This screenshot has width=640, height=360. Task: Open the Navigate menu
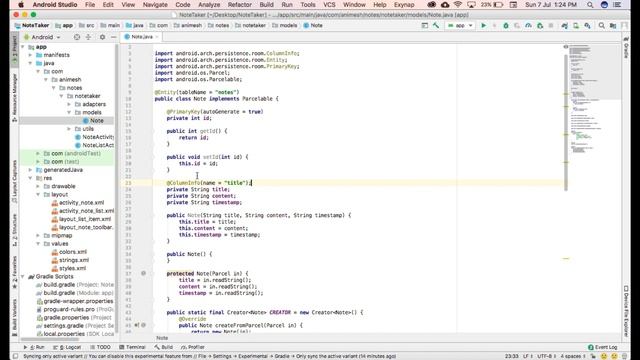(155, 5)
